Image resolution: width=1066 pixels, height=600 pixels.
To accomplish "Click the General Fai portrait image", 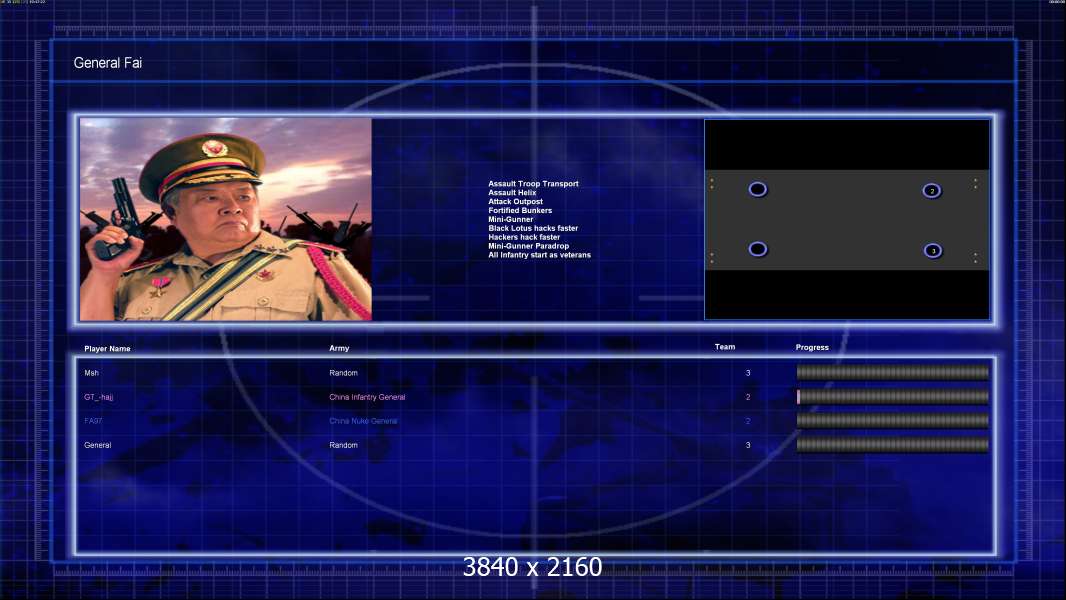I will click(x=226, y=219).
